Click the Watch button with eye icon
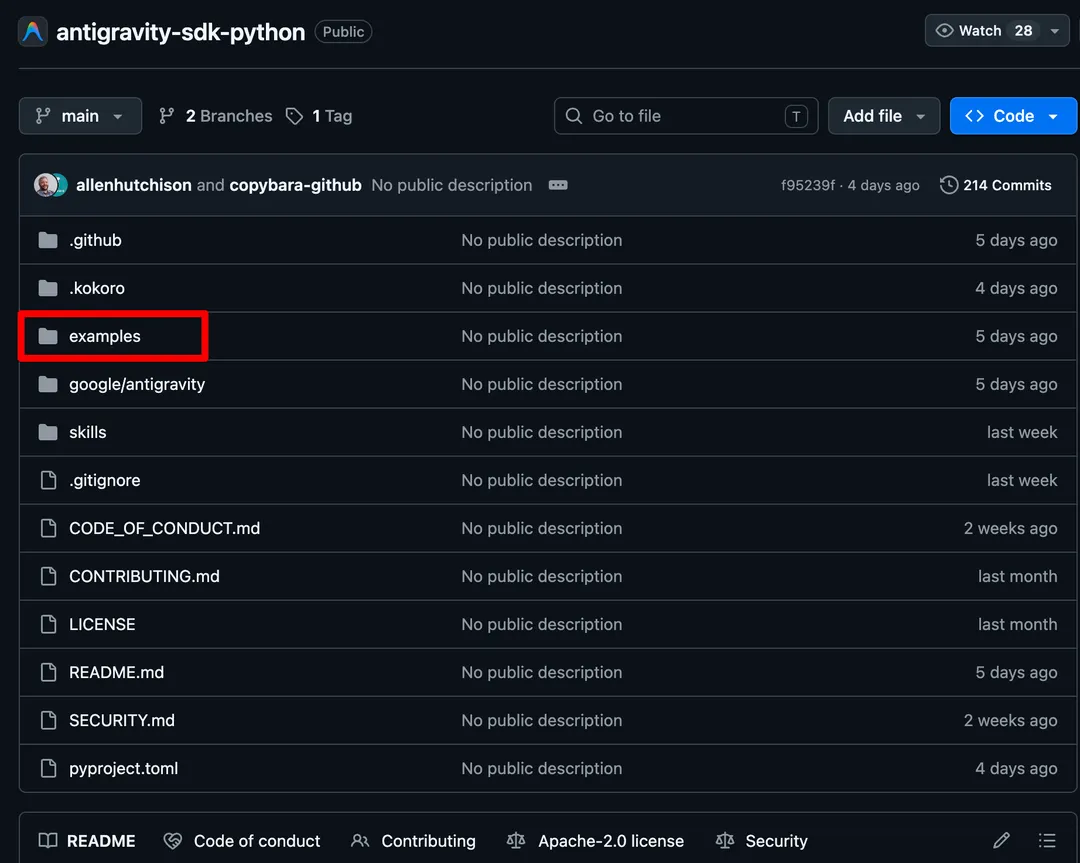 (984, 31)
